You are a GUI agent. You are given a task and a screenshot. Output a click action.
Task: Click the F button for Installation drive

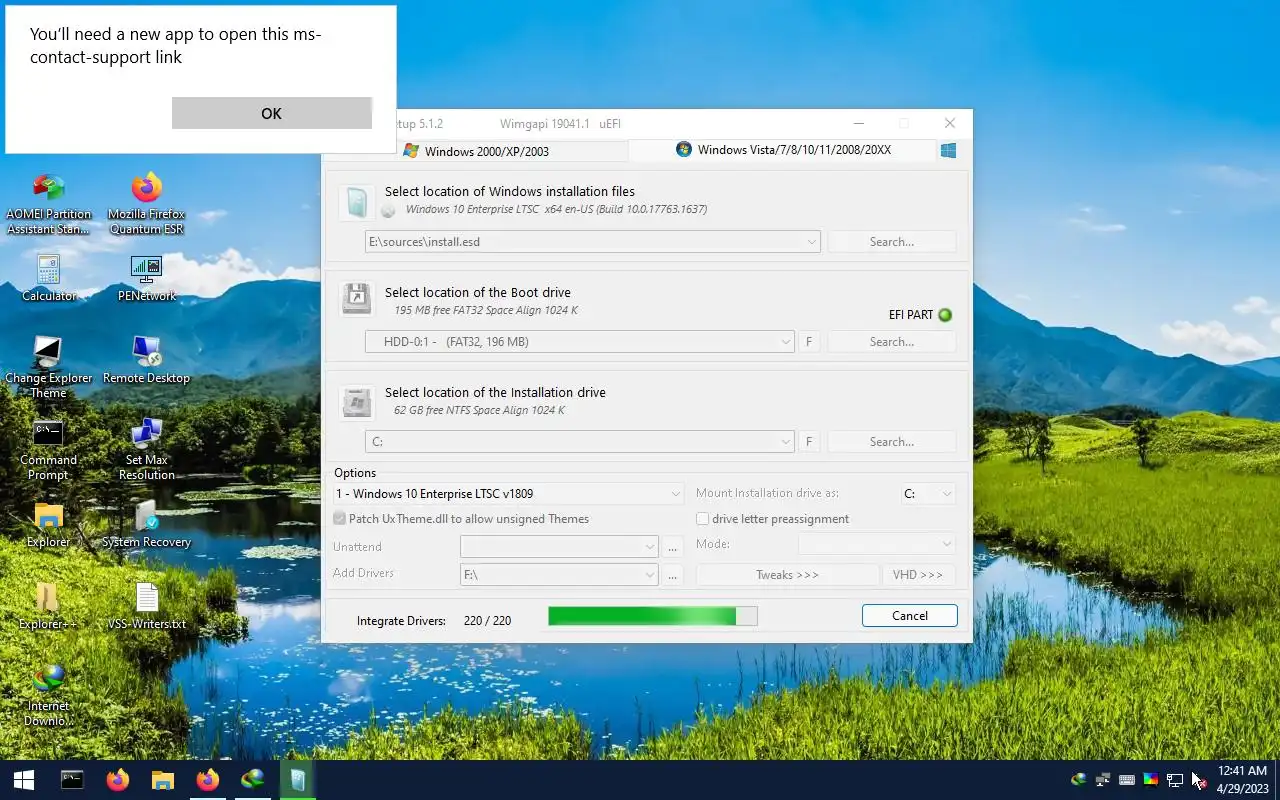[809, 442]
